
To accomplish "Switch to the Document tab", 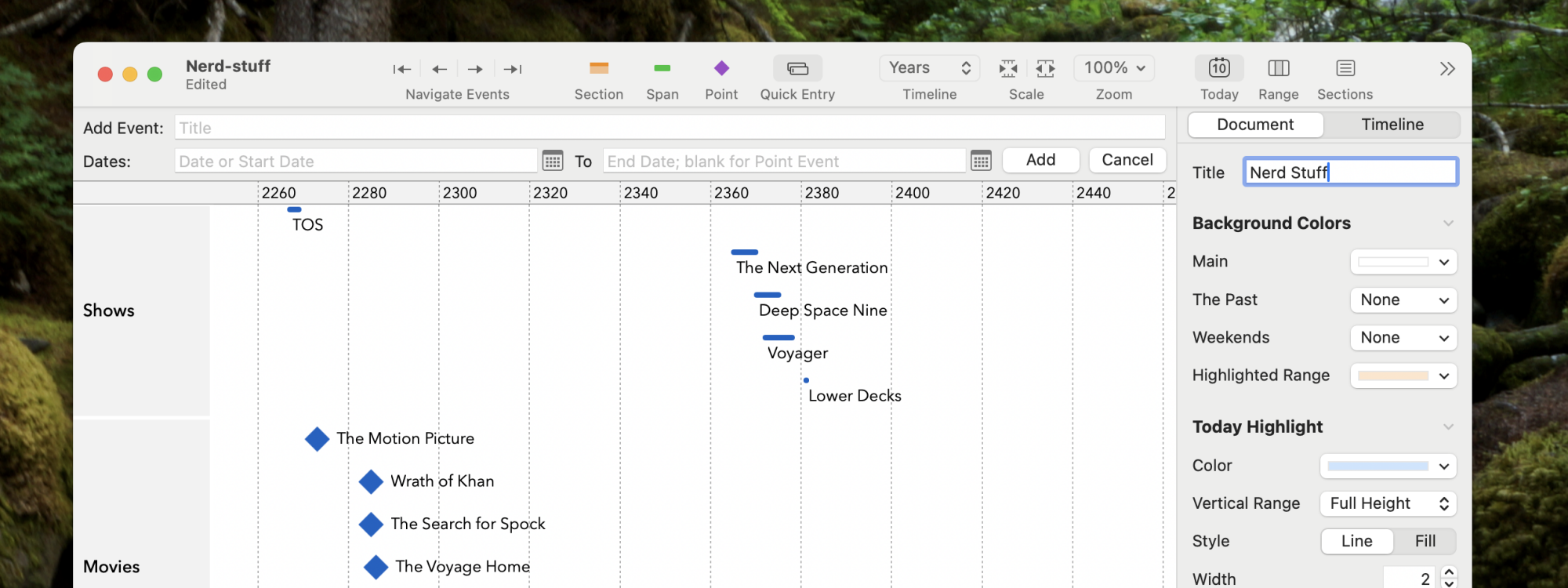I will (x=1255, y=125).
